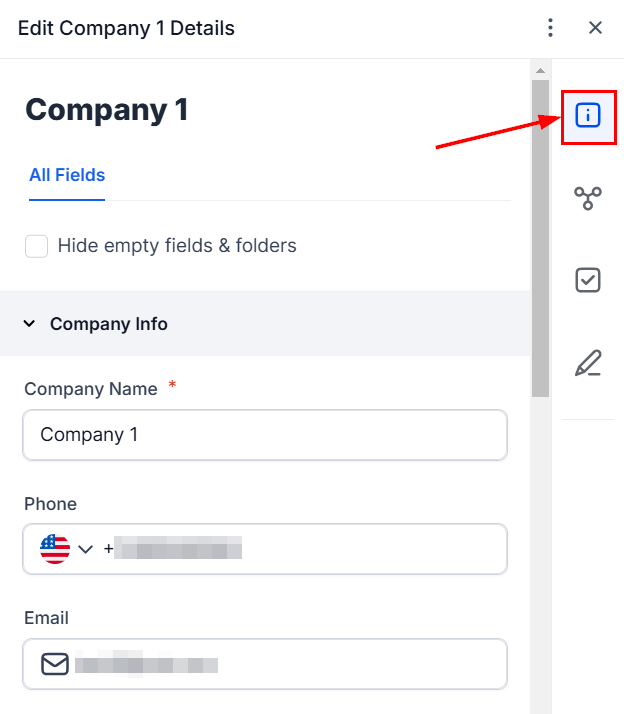The width and height of the screenshot is (624, 714).
Task: Enable Hide empty fields & folders checkbox
Action: pyautogui.click(x=37, y=246)
